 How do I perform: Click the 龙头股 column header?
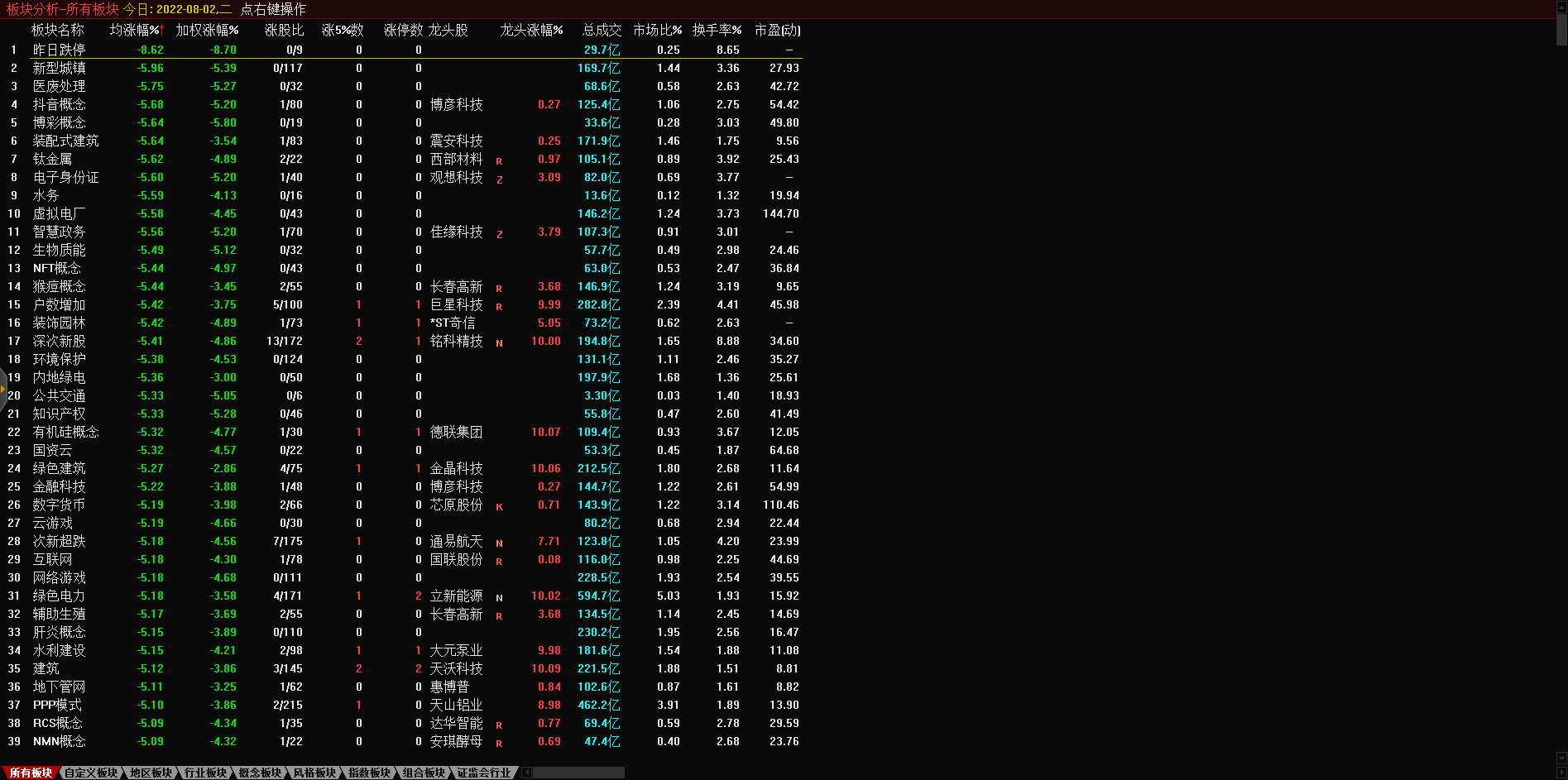click(448, 30)
